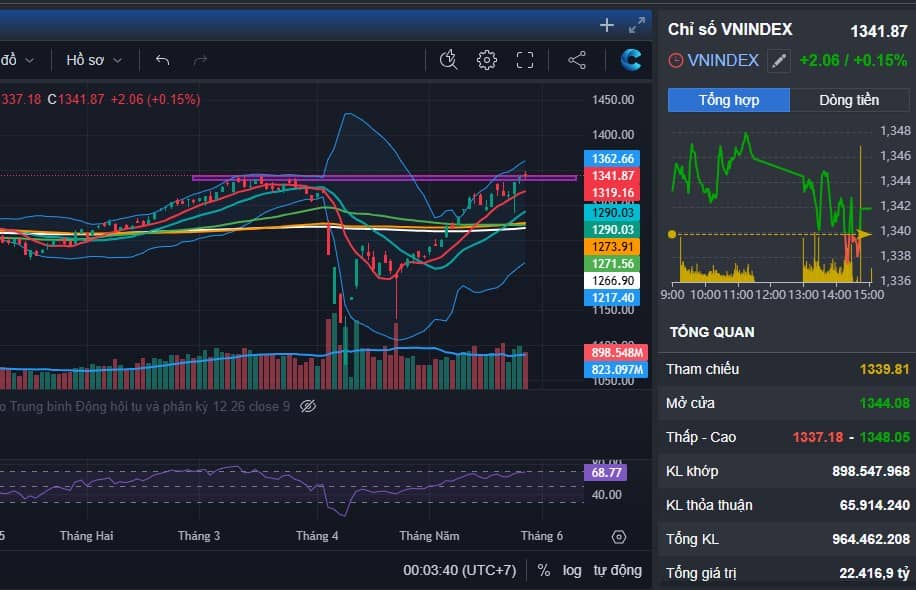Click the Tháng 6 time axis label
916x590 pixels.
(542, 536)
